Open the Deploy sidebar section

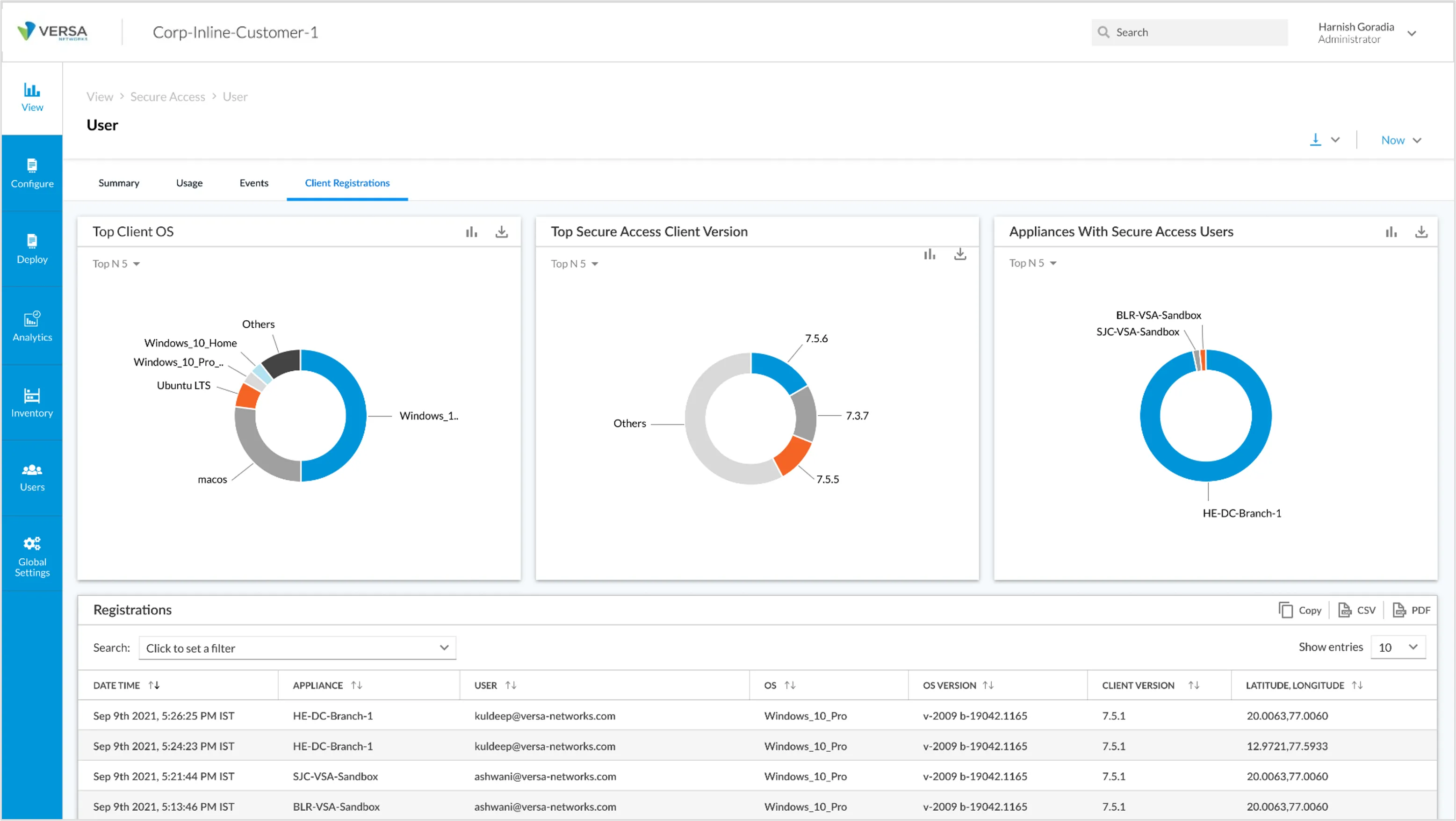(32, 249)
